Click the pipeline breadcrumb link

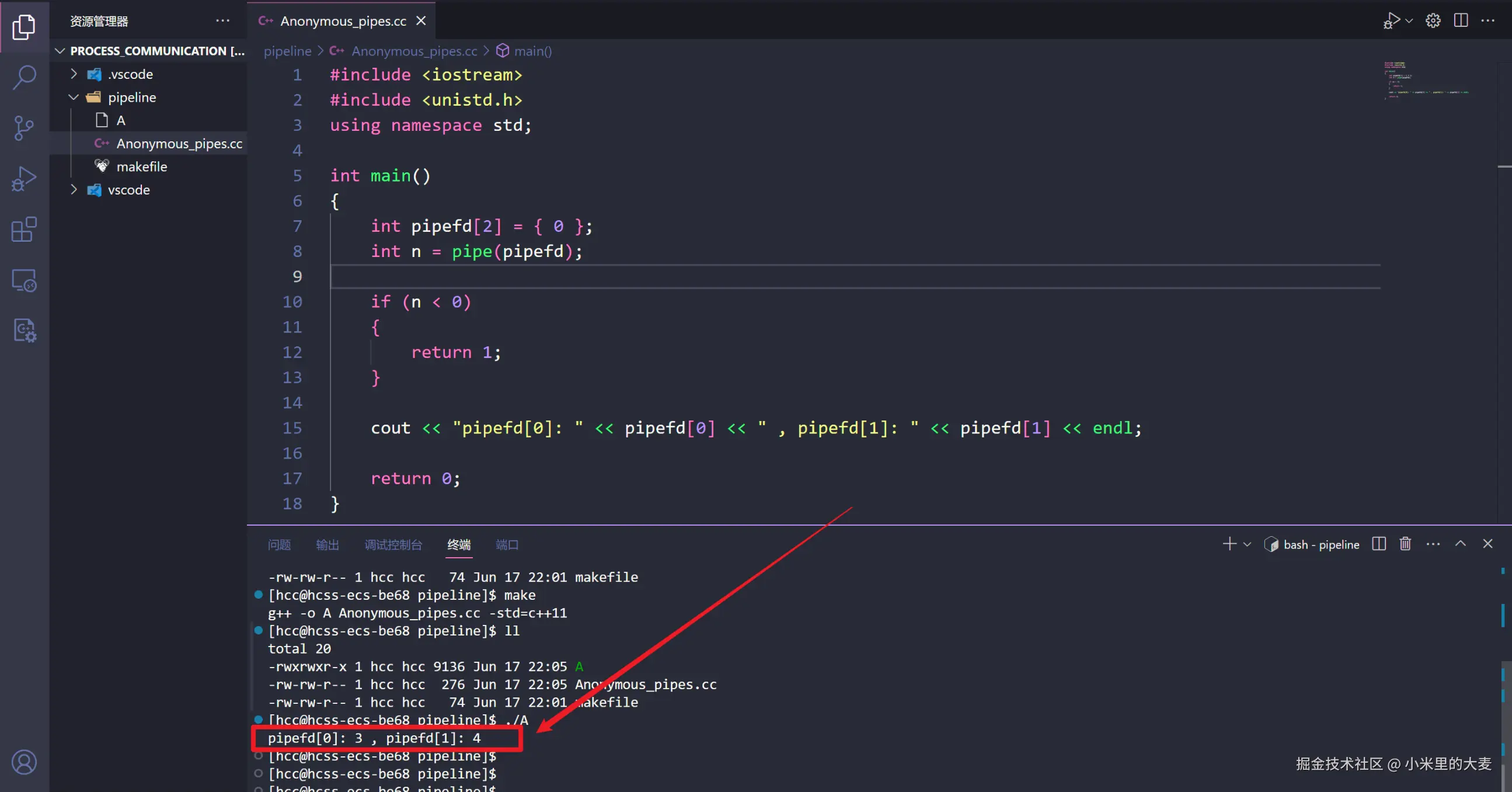coord(287,51)
